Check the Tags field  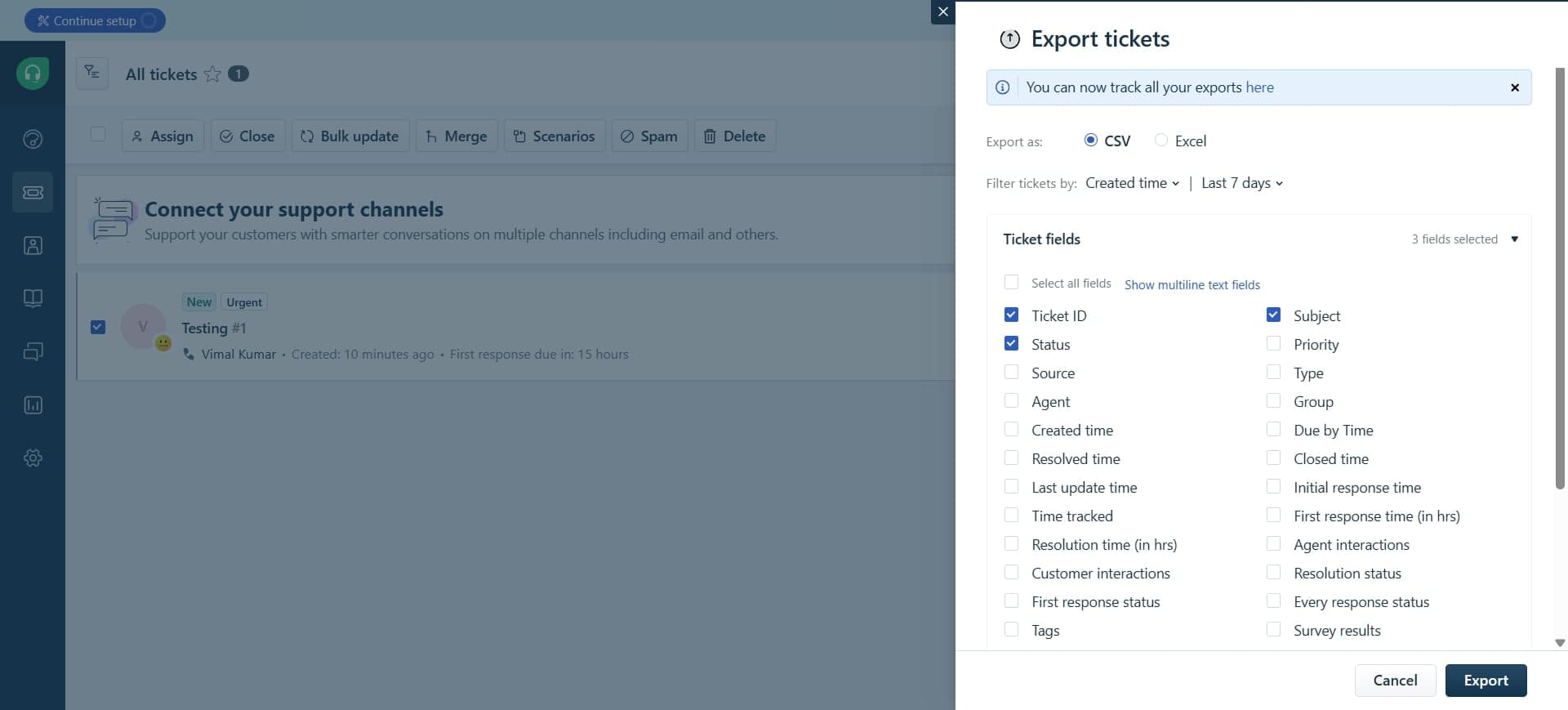[1011, 629]
